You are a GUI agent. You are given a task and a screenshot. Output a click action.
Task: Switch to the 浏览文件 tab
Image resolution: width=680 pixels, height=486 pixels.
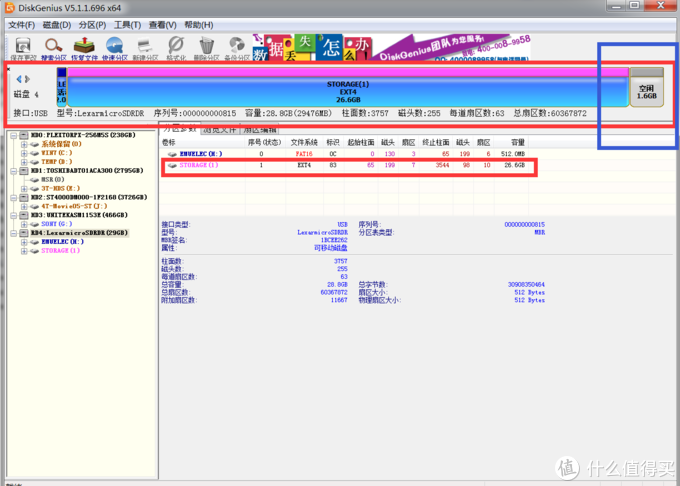point(220,130)
